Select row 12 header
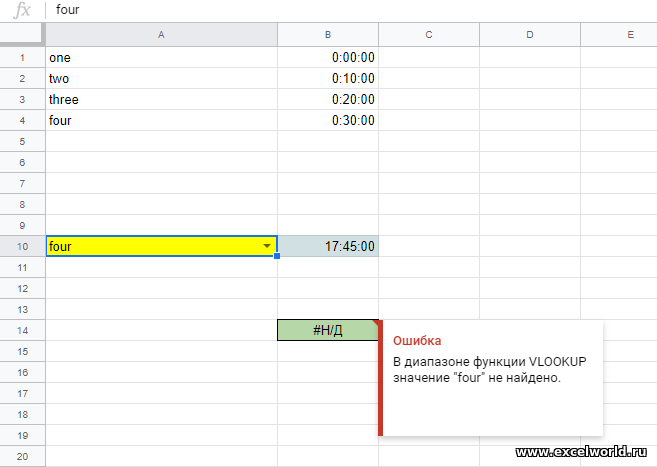 22,288
